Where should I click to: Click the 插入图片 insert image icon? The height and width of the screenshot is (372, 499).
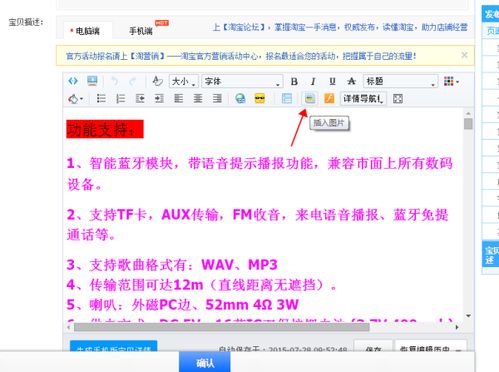pyautogui.click(x=310, y=99)
